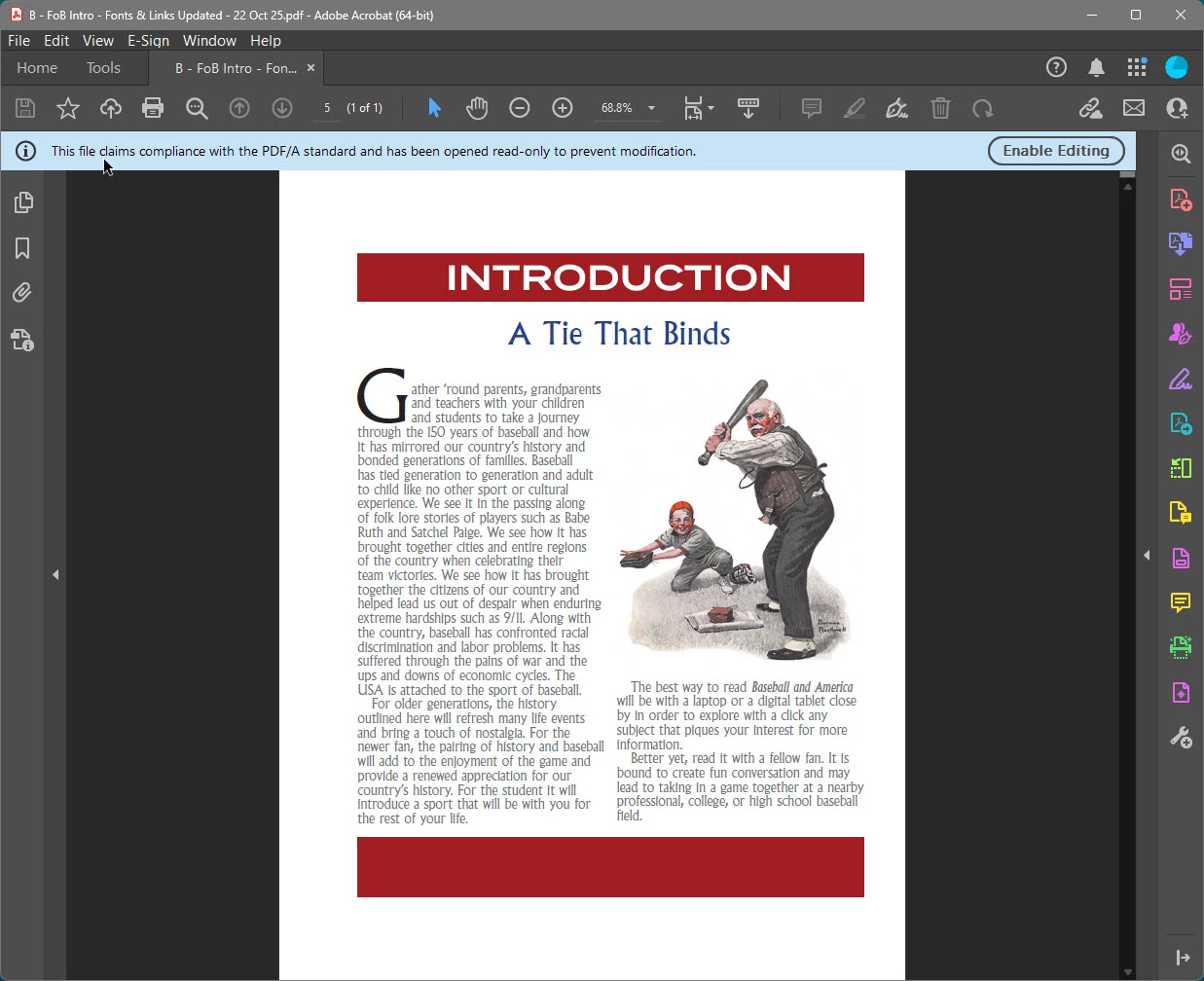
Task: Open the Fill & Sign tool
Action: coord(1181,379)
